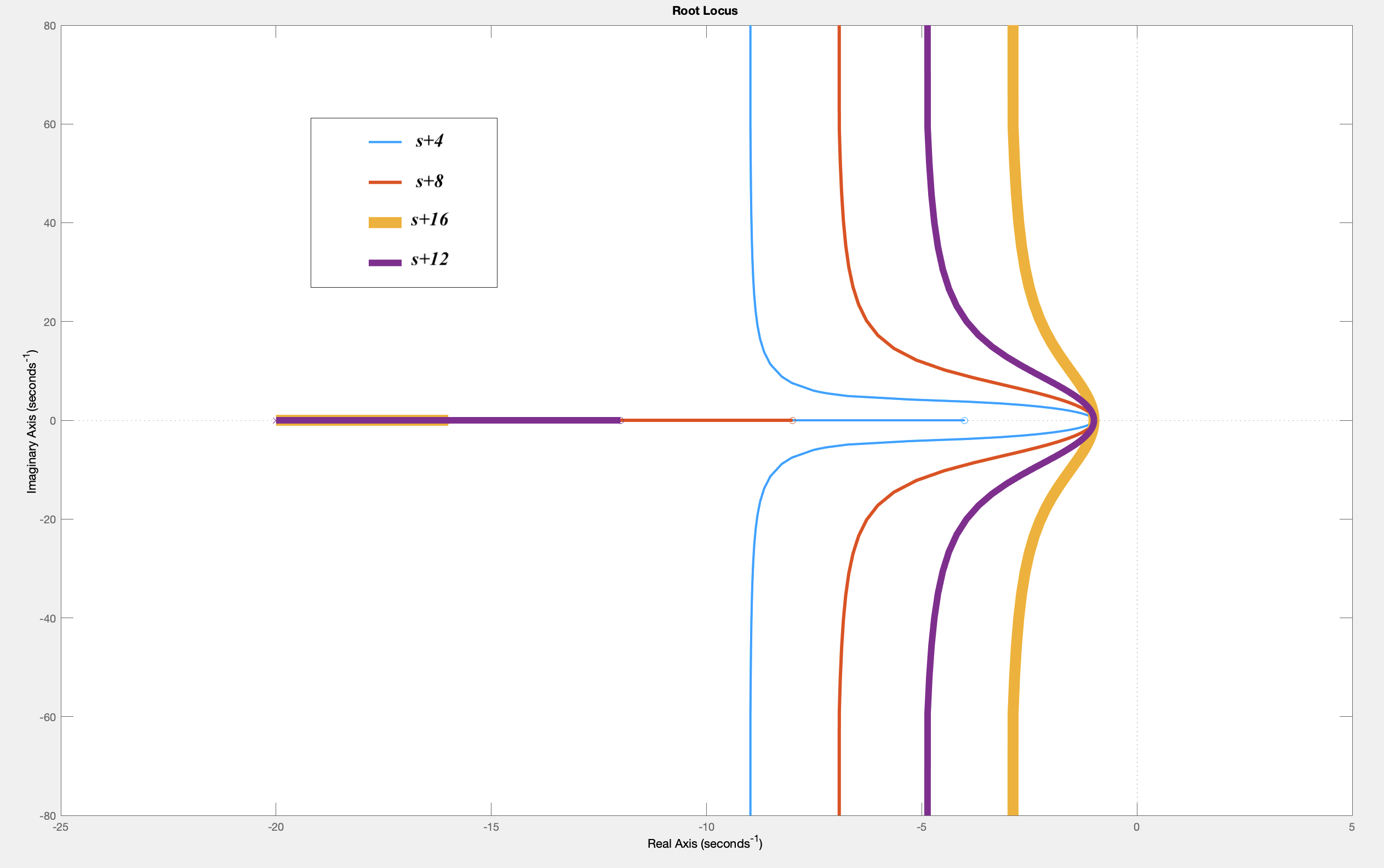The image size is (1384, 868).
Task: Click the Real Axis x-axis label
Action: (705, 843)
